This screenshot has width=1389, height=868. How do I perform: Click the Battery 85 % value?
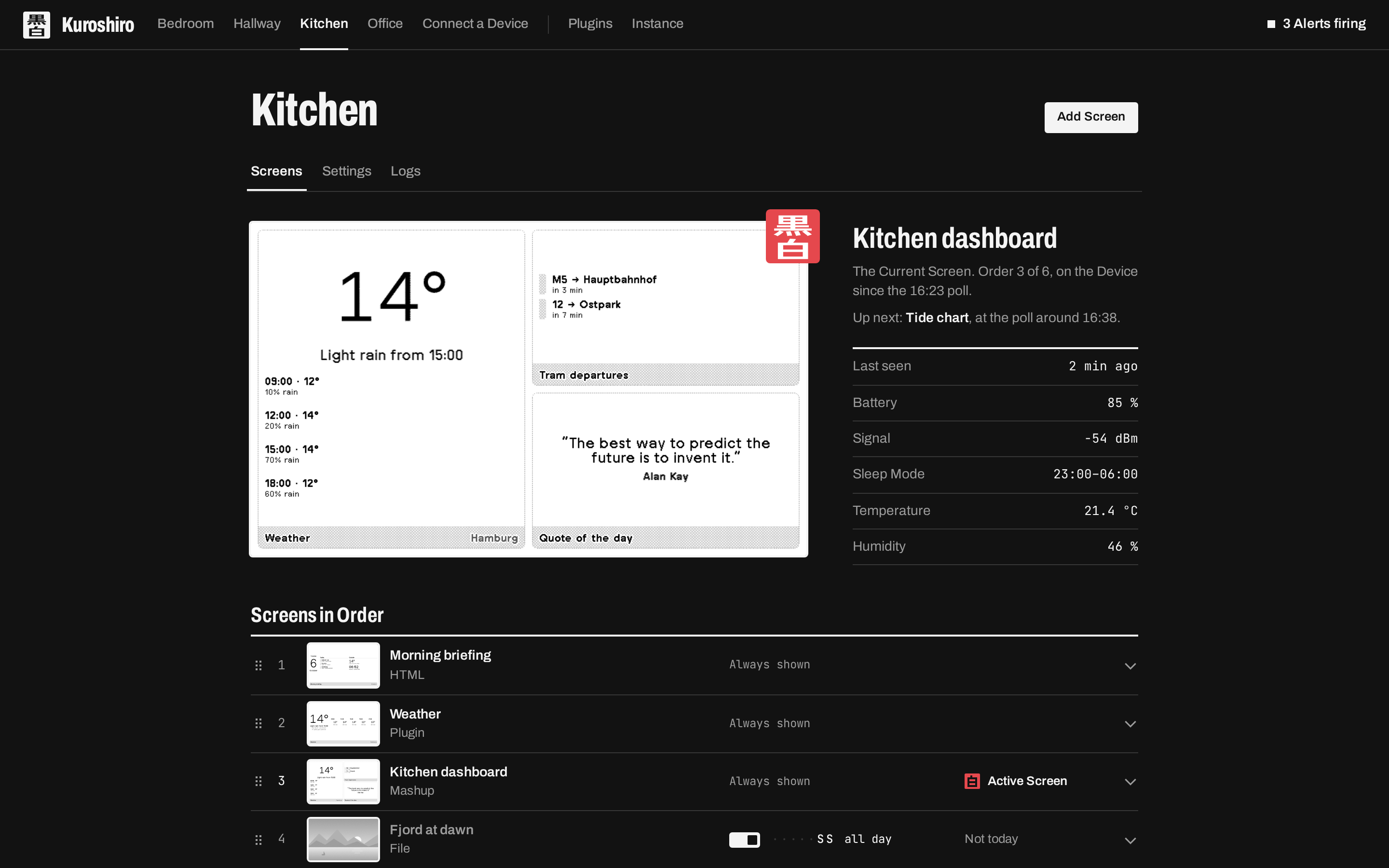coord(1122,403)
